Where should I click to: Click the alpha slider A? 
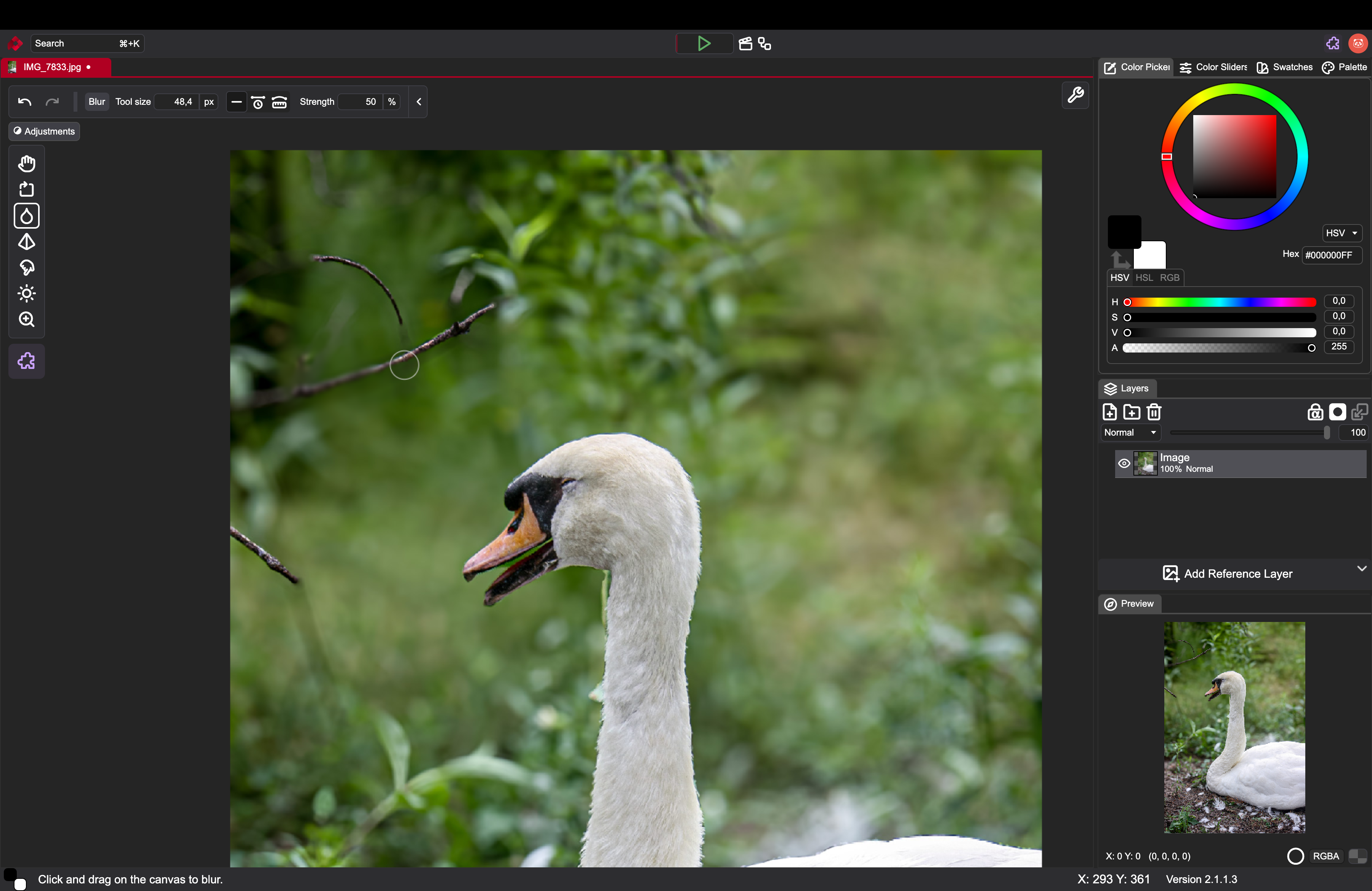click(x=1220, y=348)
